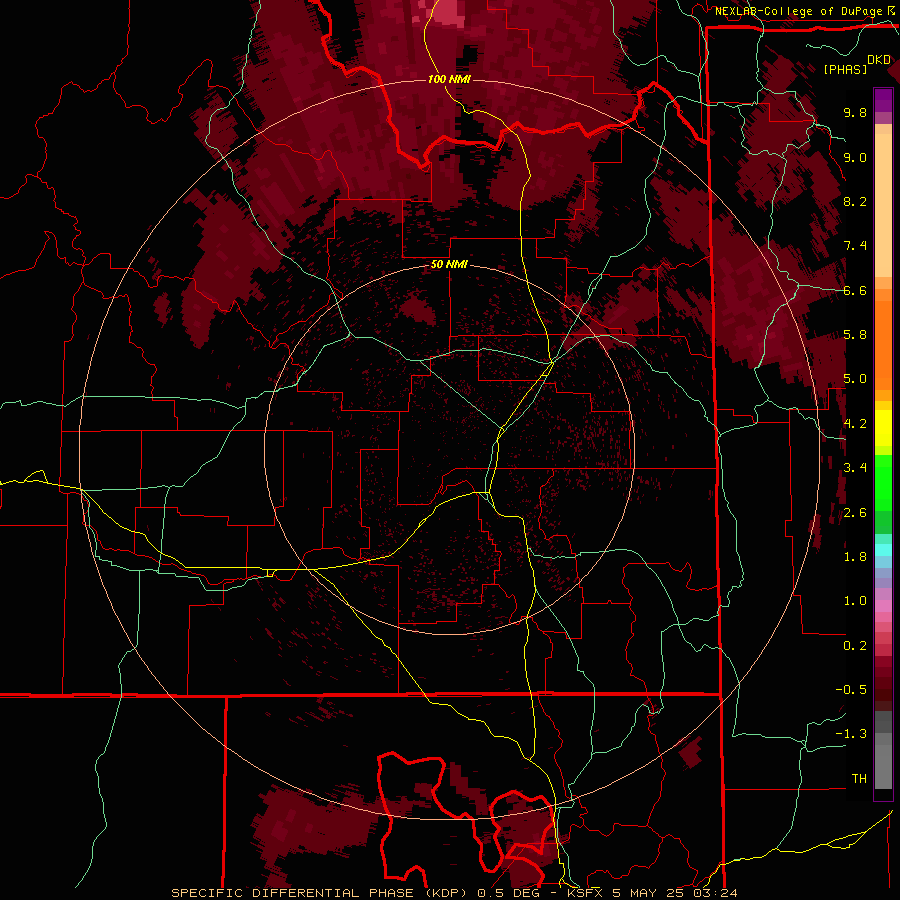This screenshot has width=900, height=900.
Task: Click the 9.8 value on the color scale
Action: click(855, 112)
